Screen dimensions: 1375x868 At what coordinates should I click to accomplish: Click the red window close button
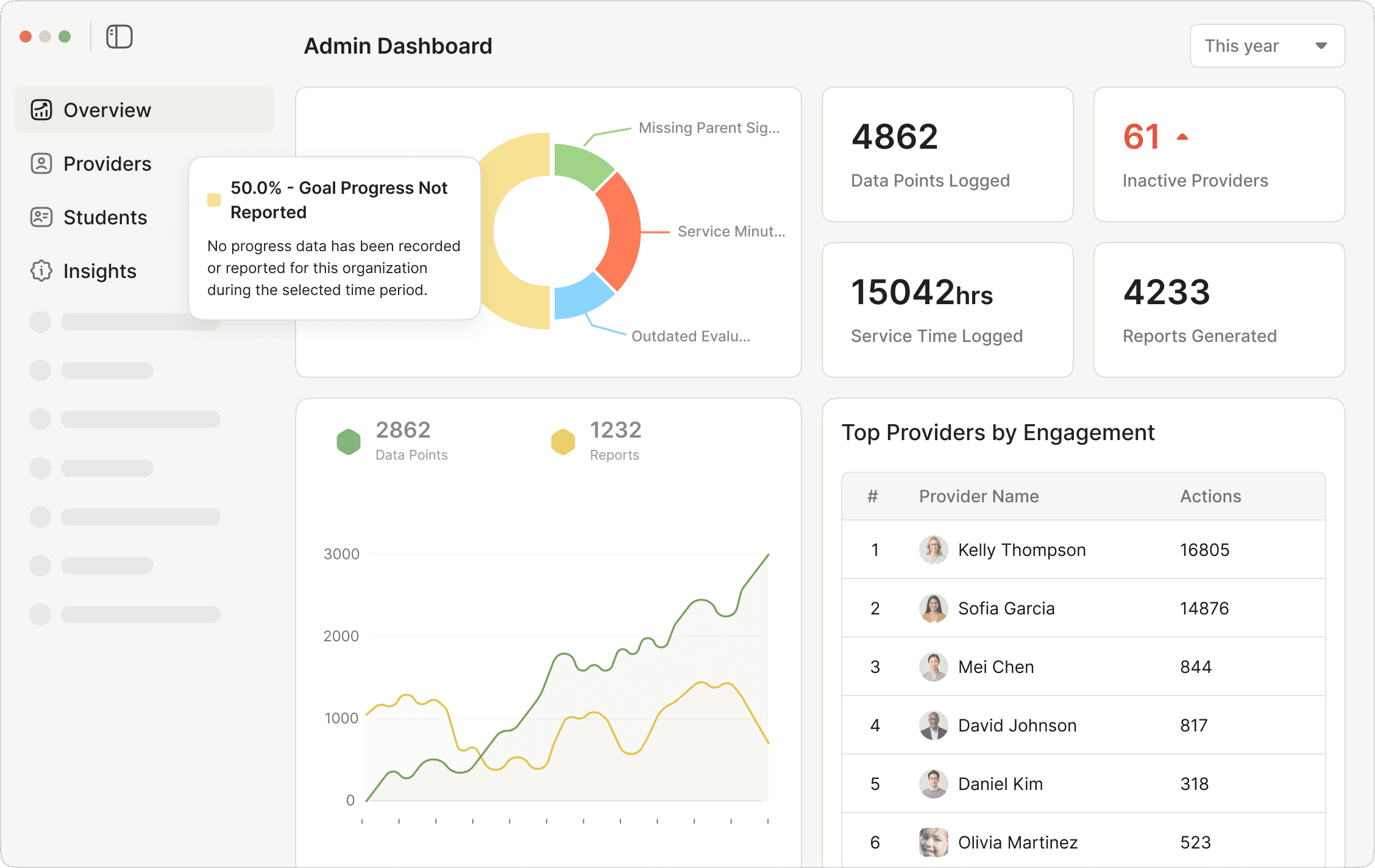pos(26,37)
